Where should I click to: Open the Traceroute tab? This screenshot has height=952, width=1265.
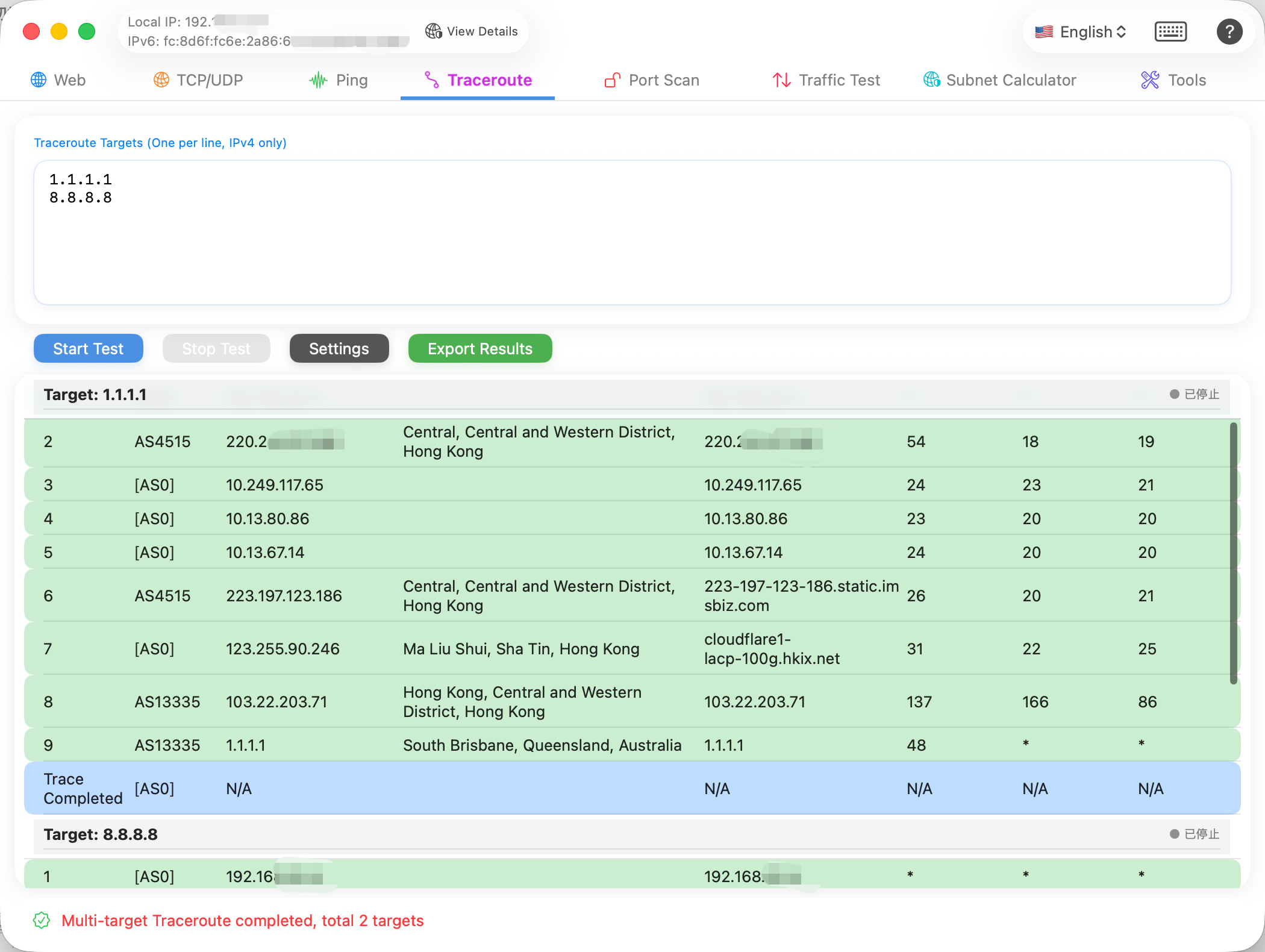click(478, 80)
